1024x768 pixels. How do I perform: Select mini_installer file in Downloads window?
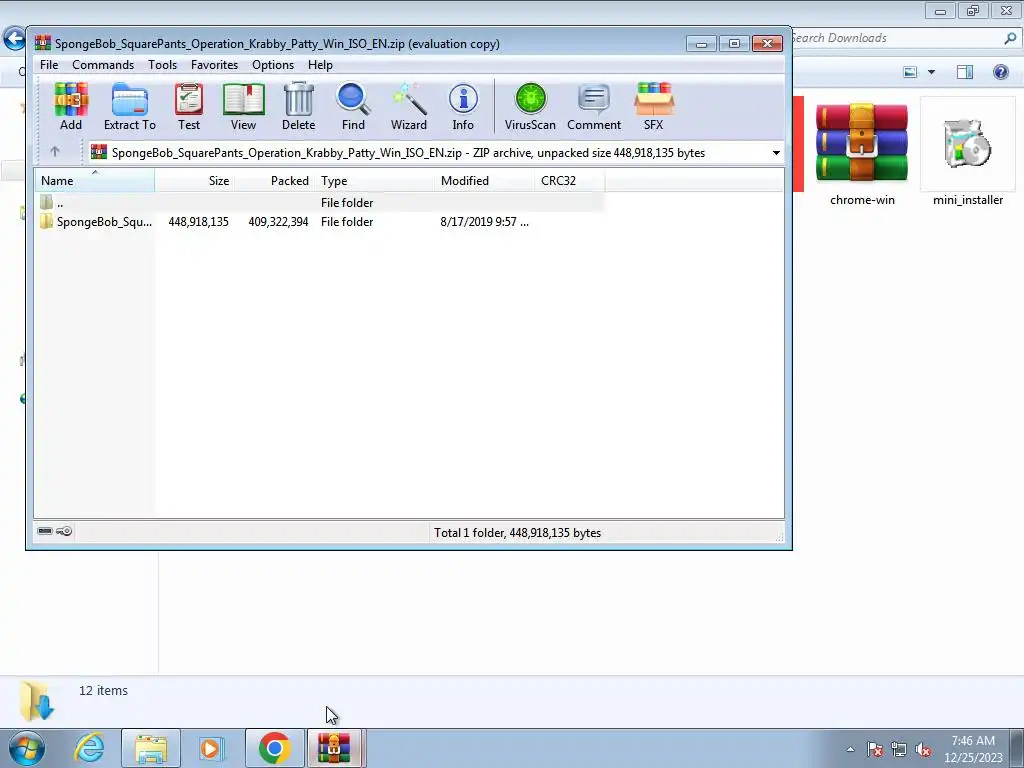968,154
